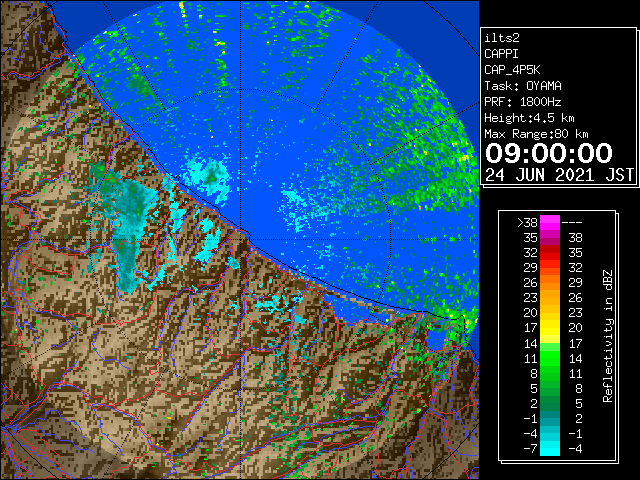Select the 'PRF: 1800Hz' line
The height and width of the screenshot is (480, 640).
point(523,102)
